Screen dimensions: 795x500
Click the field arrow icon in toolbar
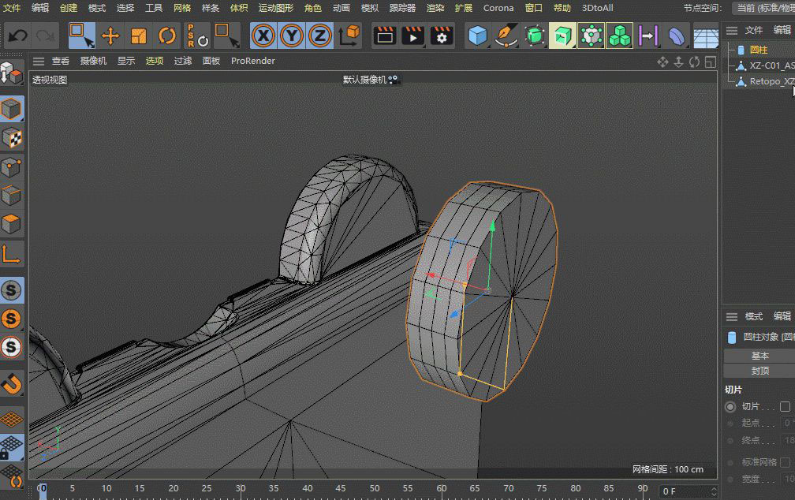648,36
